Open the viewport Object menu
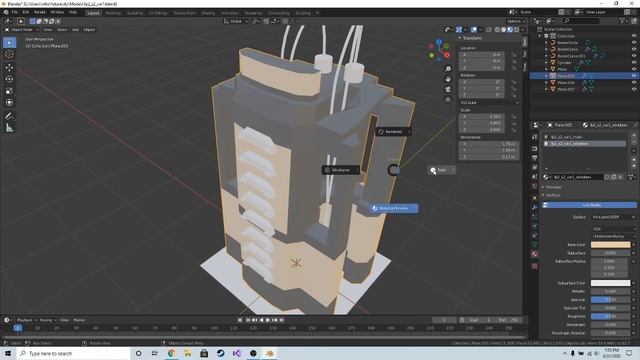 [89, 30]
